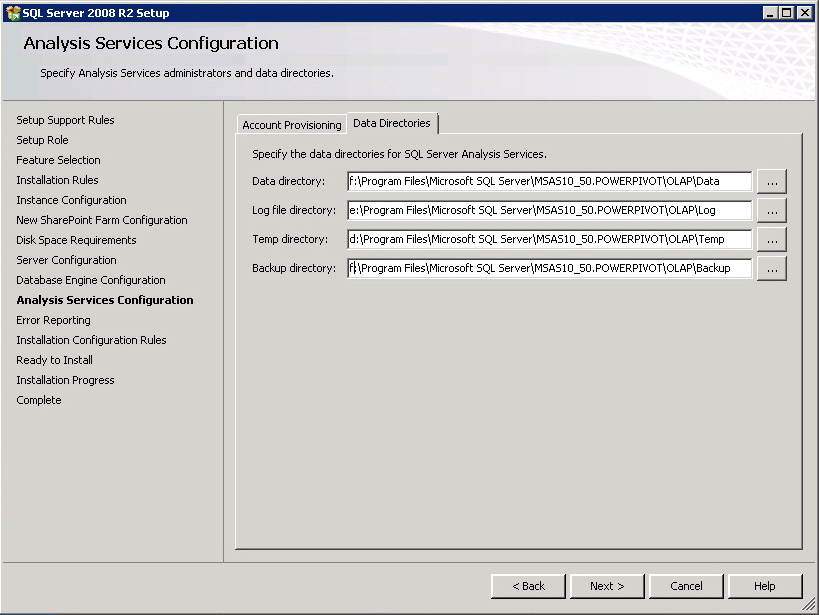Image resolution: width=819 pixels, height=615 pixels.
Task: Click the Feature Selection step
Action: (x=58, y=160)
